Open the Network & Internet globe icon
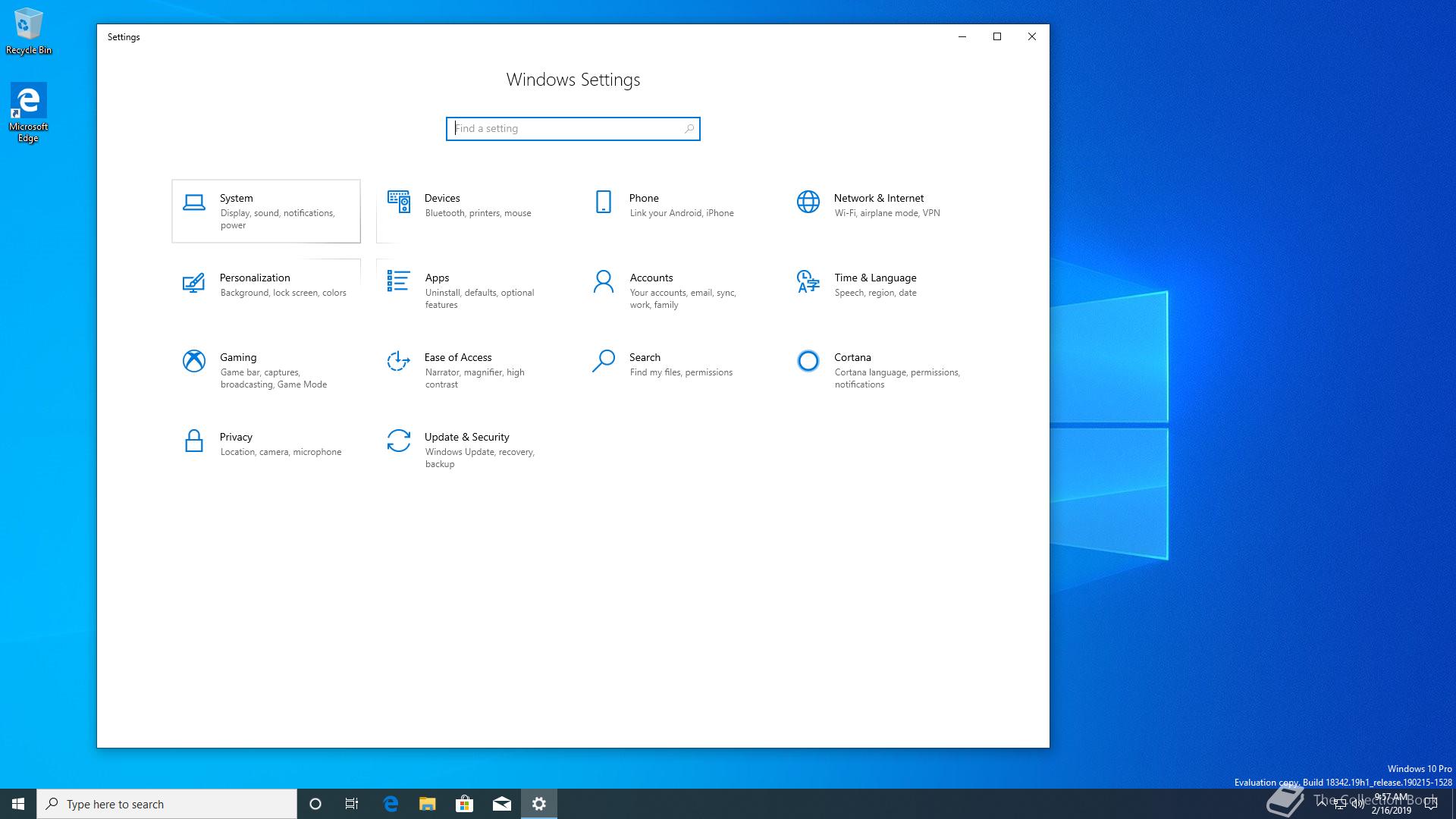 pyautogui.click(x=808, y=202)
